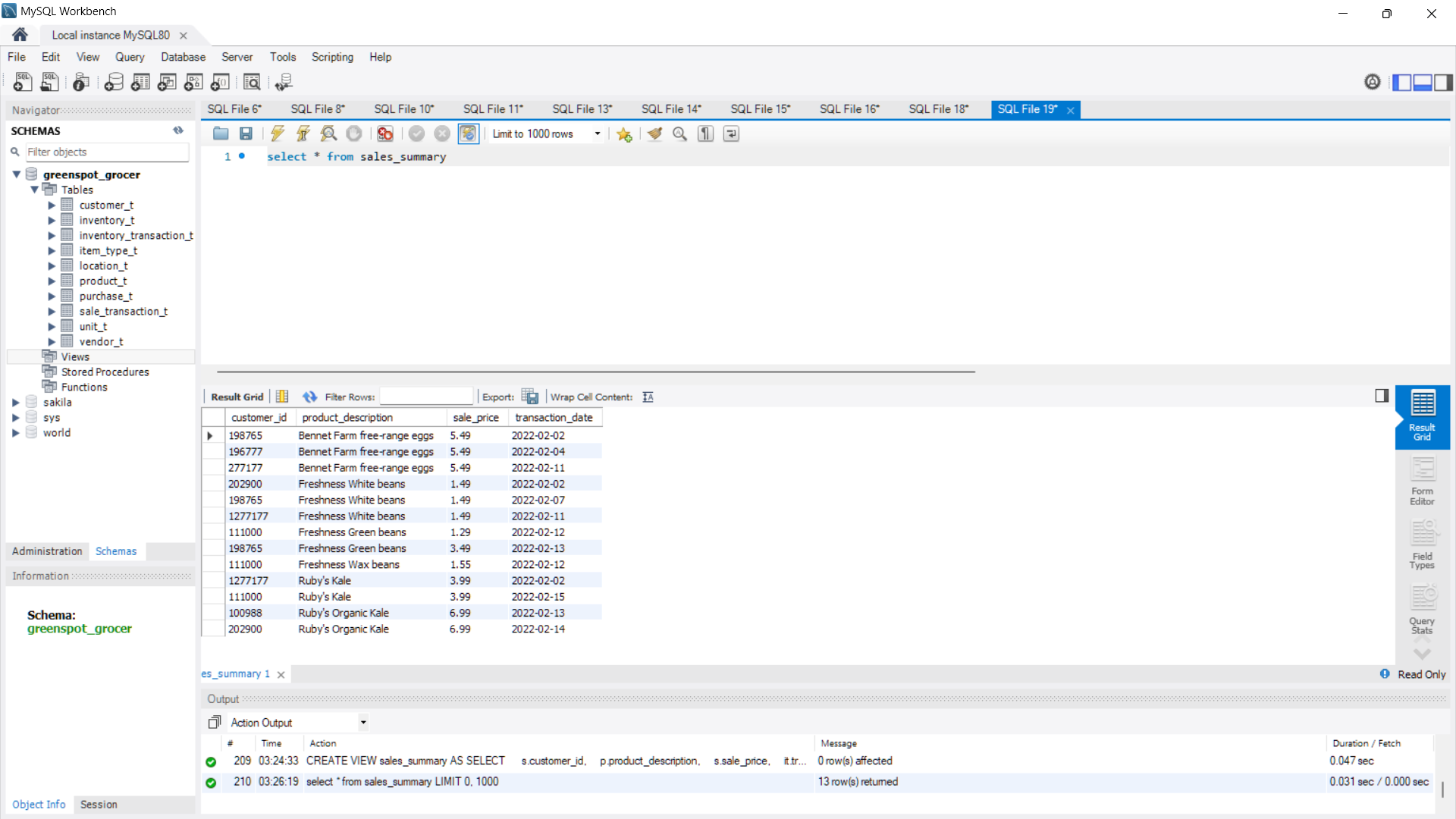Collapse the greenspot_grocer schema
1456x819 pixels.
(16, 174)
